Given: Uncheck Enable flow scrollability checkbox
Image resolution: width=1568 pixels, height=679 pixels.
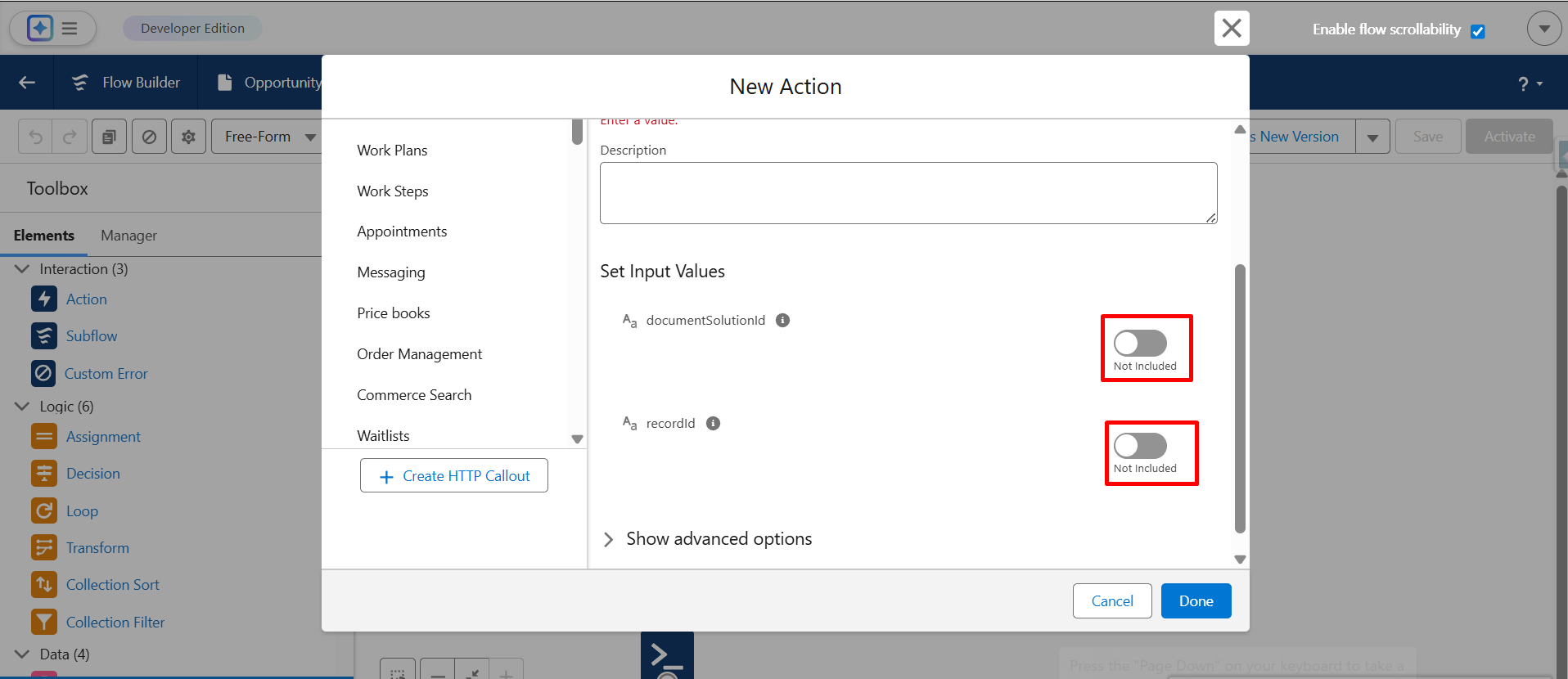Looking at the screenshot, I should click(1477, 31).
